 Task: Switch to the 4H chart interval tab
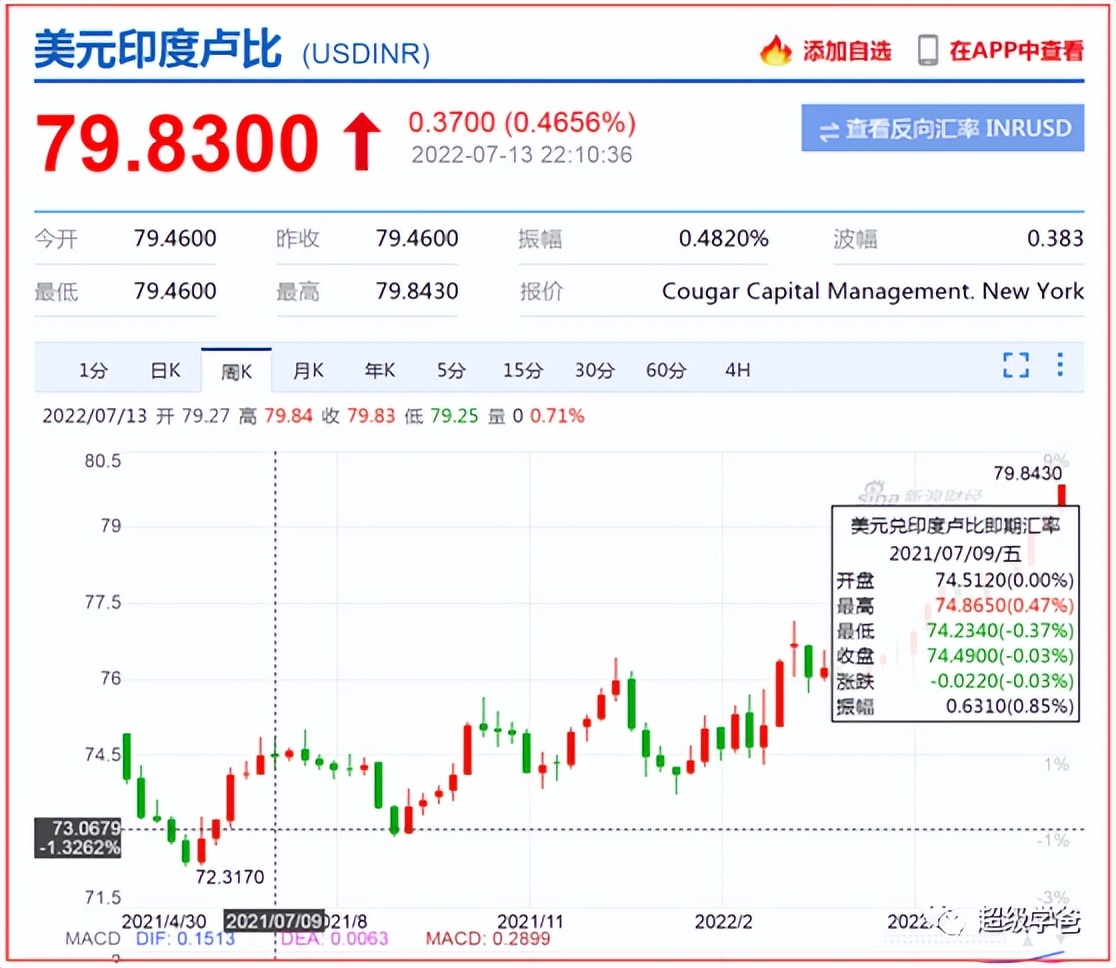click(x=738, y=369)
